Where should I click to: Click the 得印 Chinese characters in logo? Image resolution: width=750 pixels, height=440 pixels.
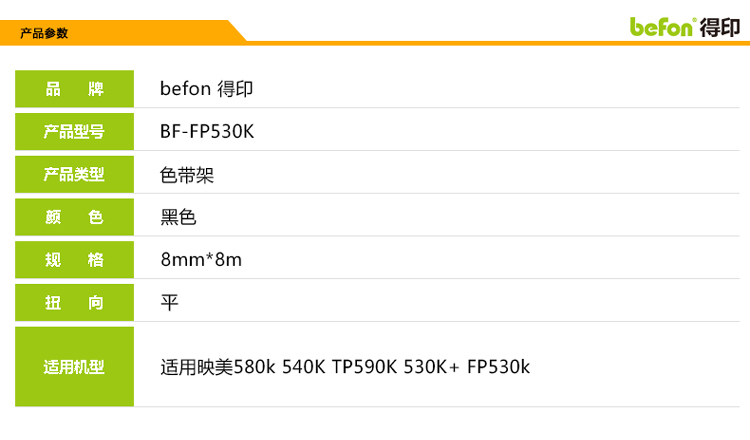(720, 27)
